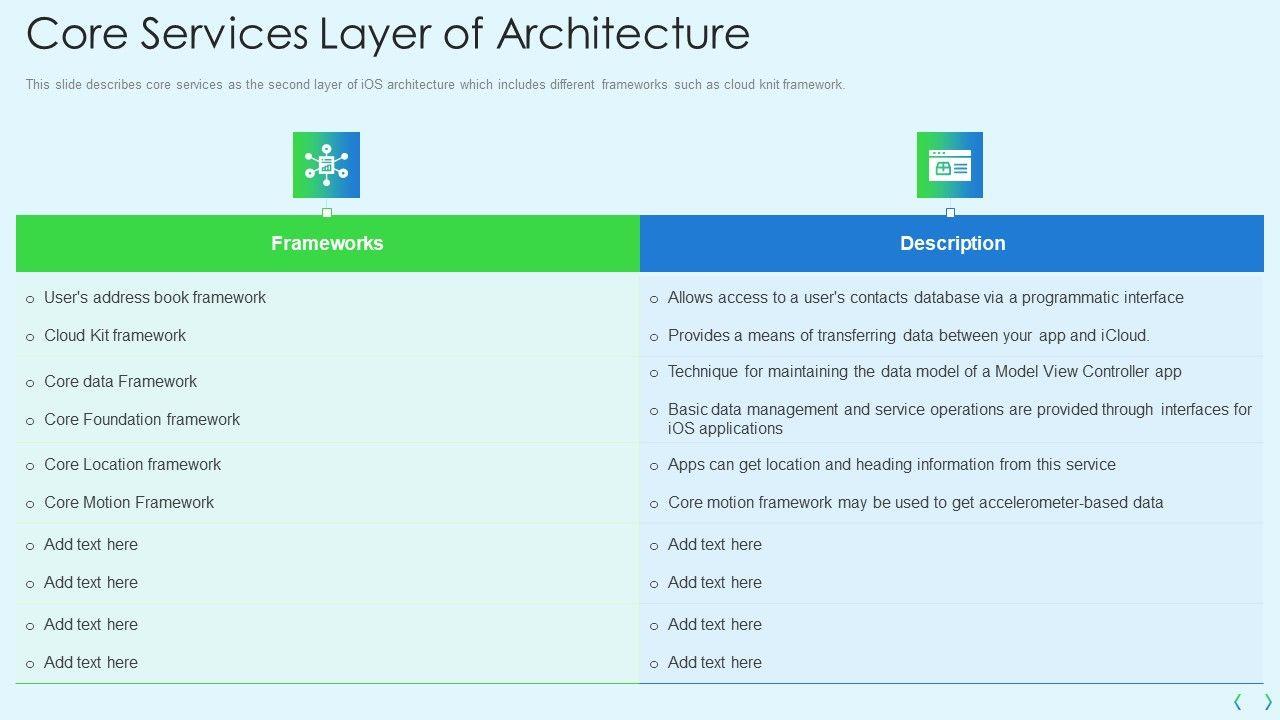Click the accelerometer-based data description line

(915, 503)
